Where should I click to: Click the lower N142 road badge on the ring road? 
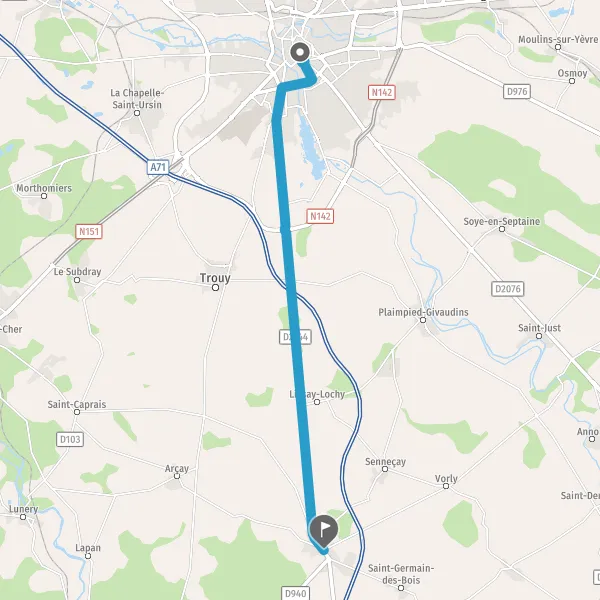[320, 216]
